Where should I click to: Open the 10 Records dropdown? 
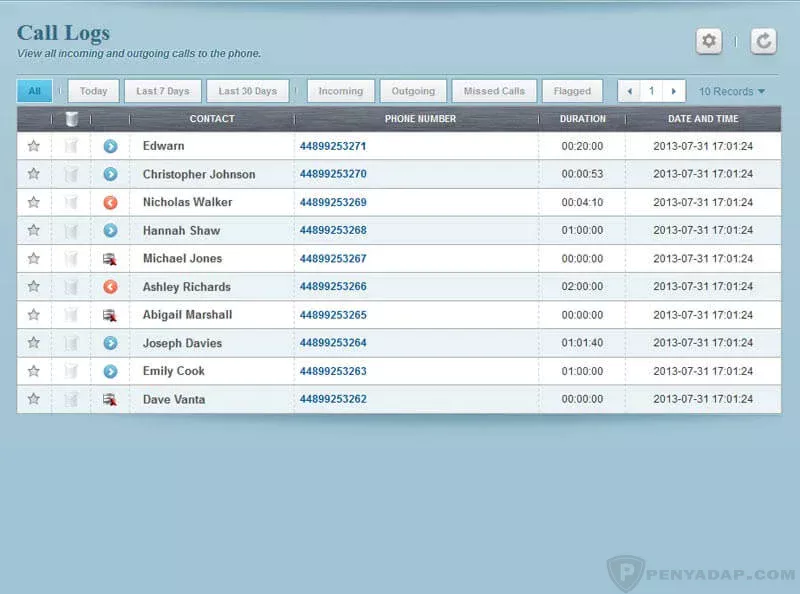coord(731,90)
